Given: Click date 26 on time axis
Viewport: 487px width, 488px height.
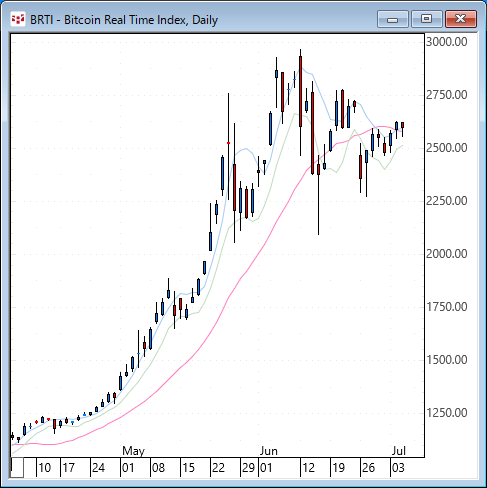Looking at the screenshot, I should pyautogui.click(x=368, y=468).
